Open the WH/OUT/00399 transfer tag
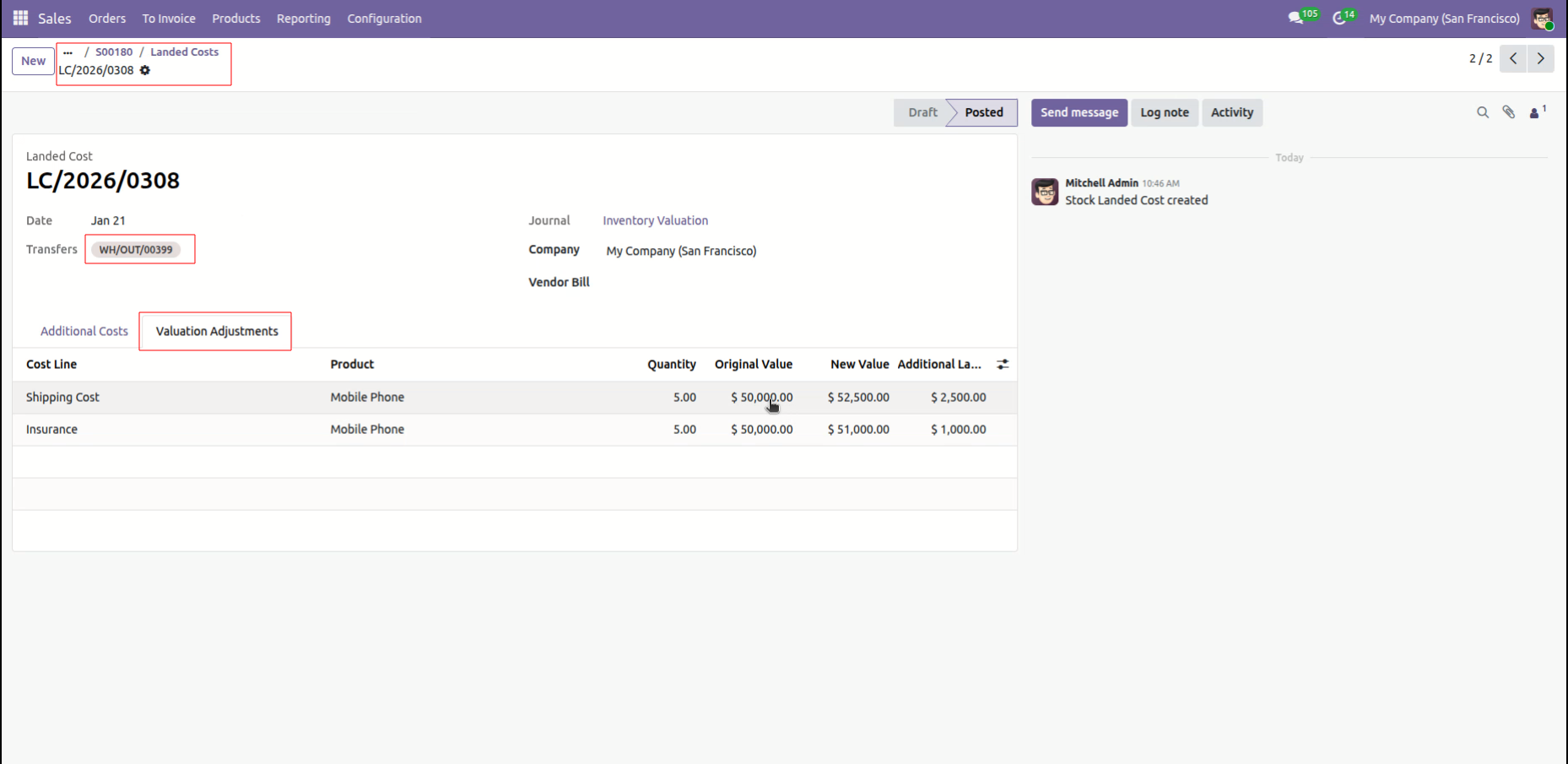1568x764 pixels. click(136, 250)
